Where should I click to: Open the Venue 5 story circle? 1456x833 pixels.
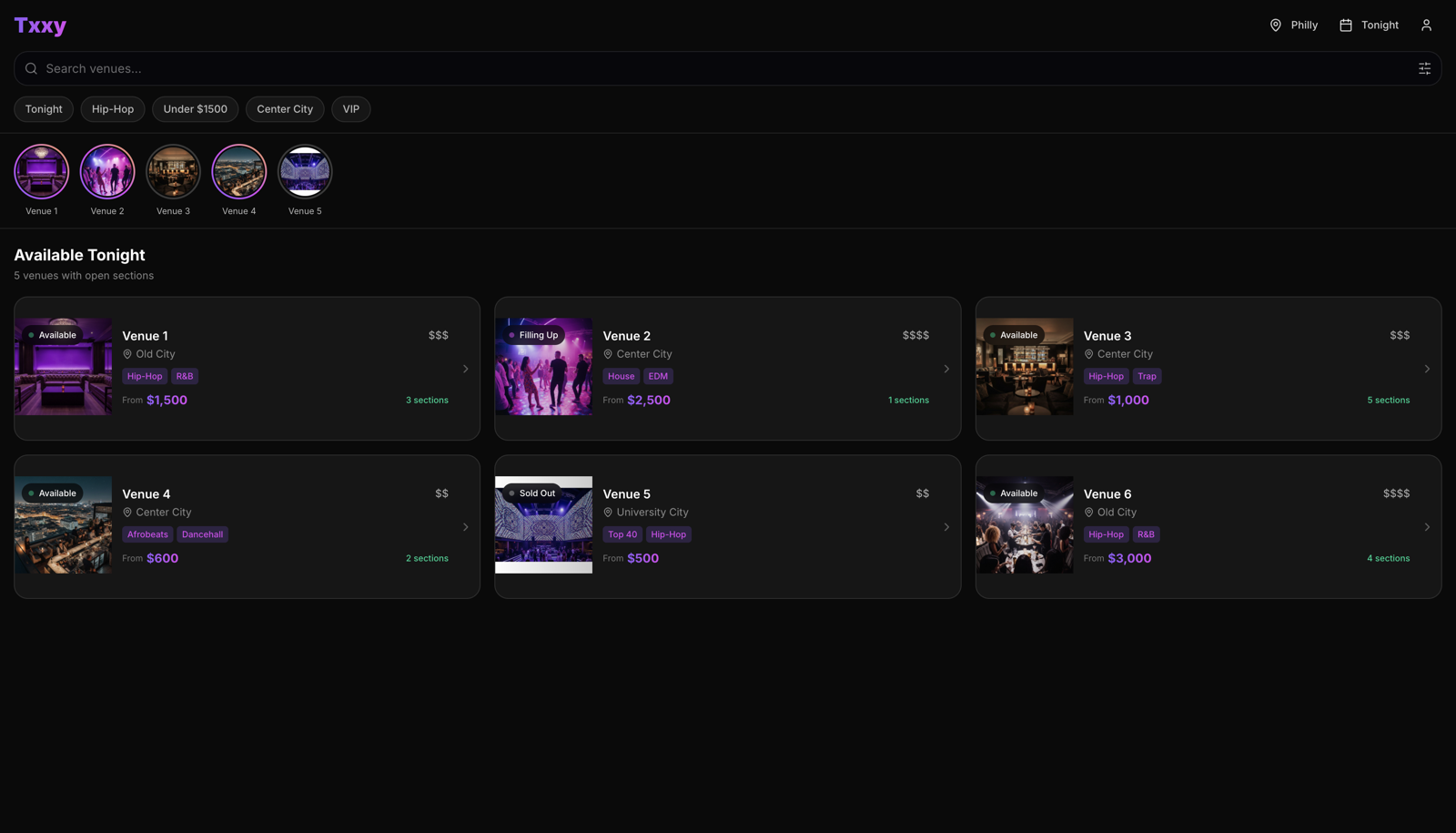pos(305,171)
